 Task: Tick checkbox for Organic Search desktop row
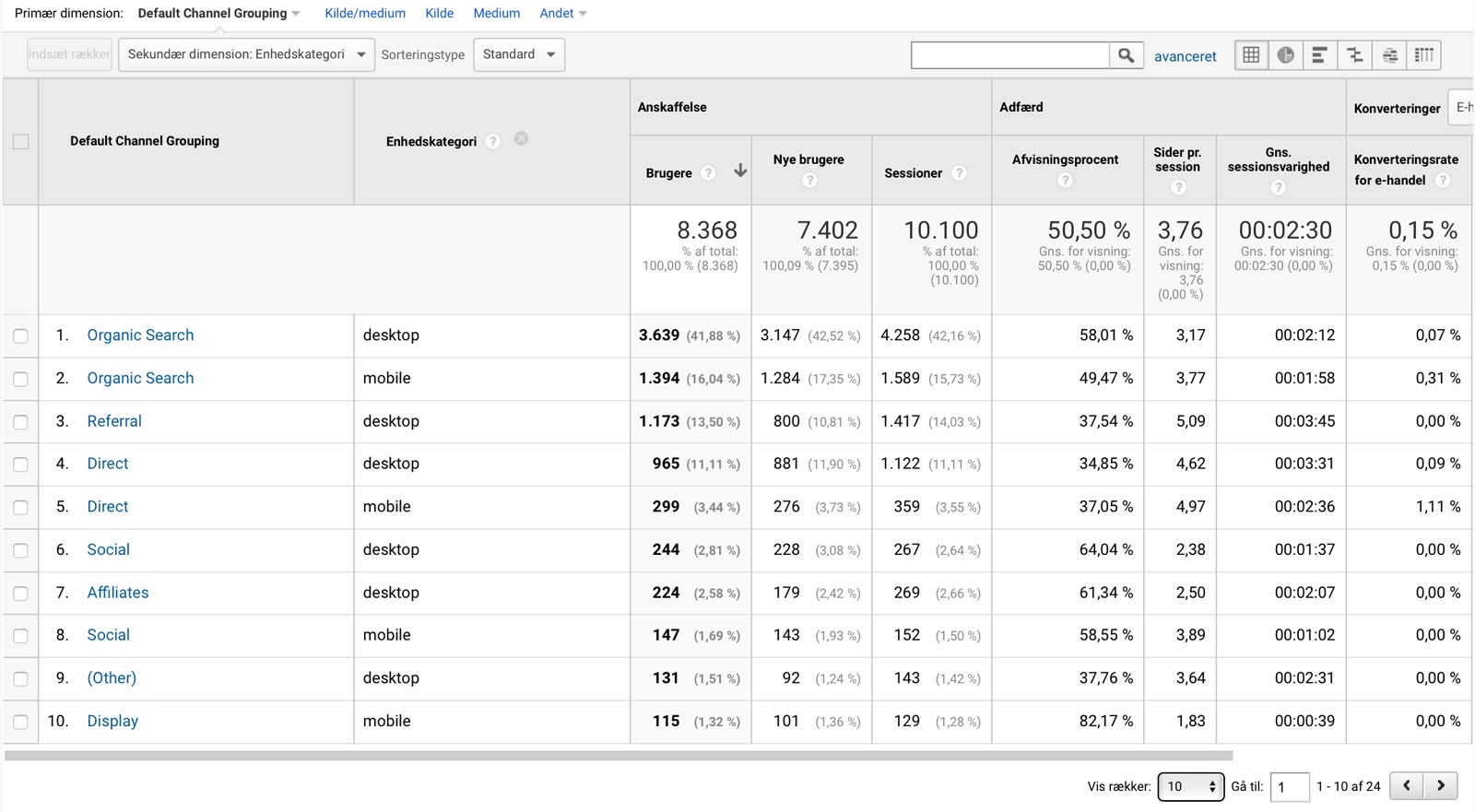(20, 336)
